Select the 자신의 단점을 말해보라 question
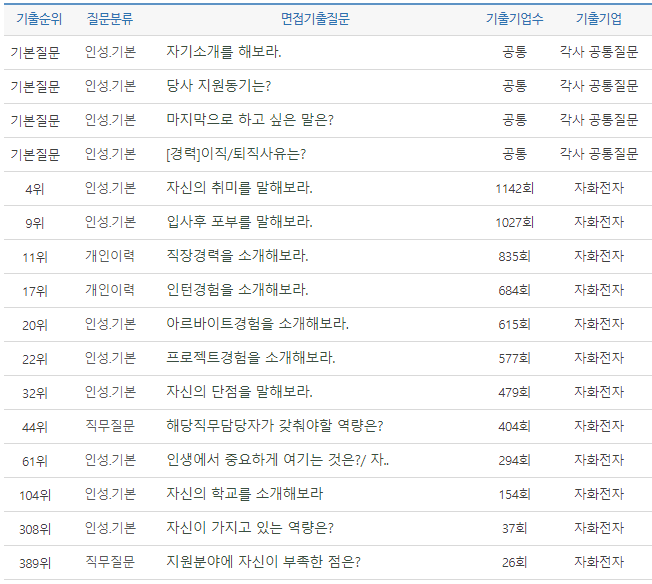Screen dimensions: 652x584 [x=239, y=392]
